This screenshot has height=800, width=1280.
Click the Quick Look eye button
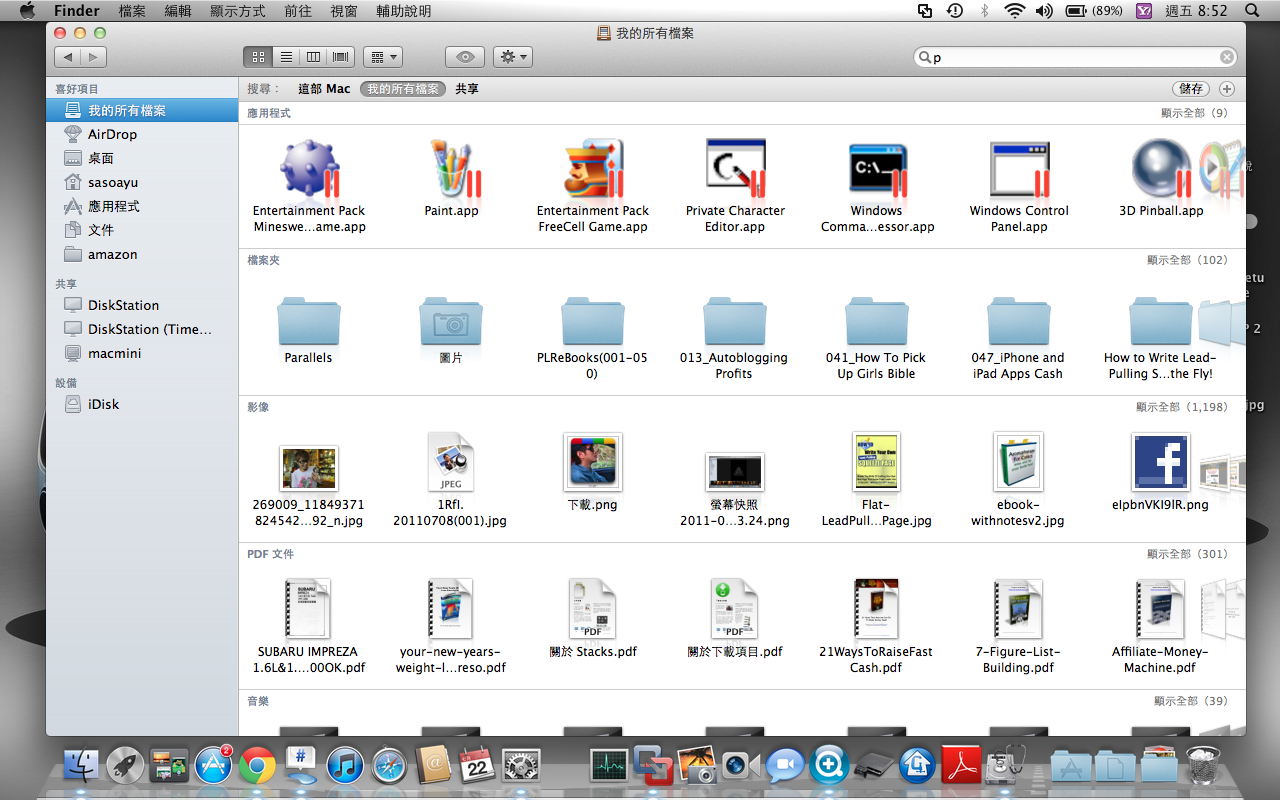click(x=465, y=57)
